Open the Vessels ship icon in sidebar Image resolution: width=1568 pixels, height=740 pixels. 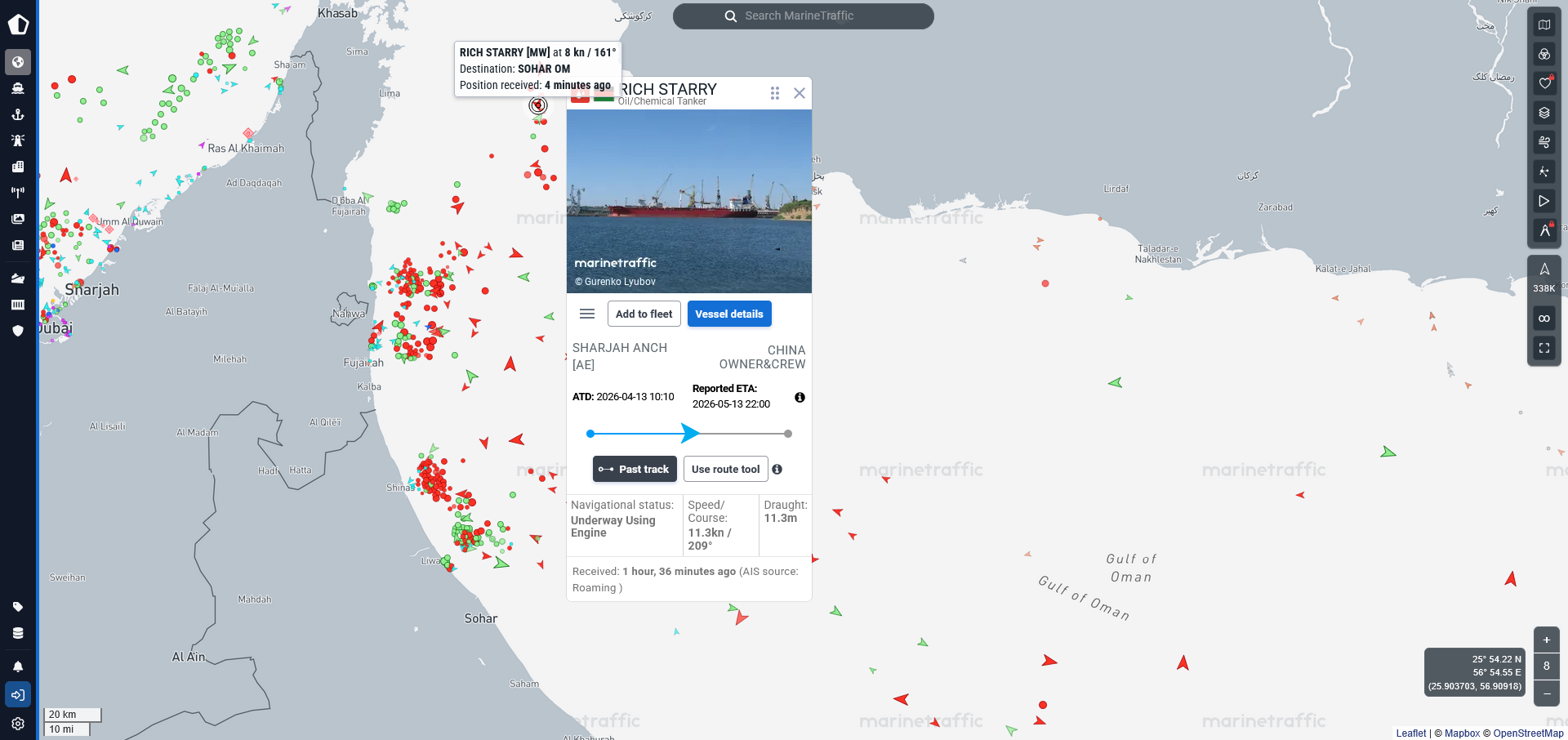(18, 88)
